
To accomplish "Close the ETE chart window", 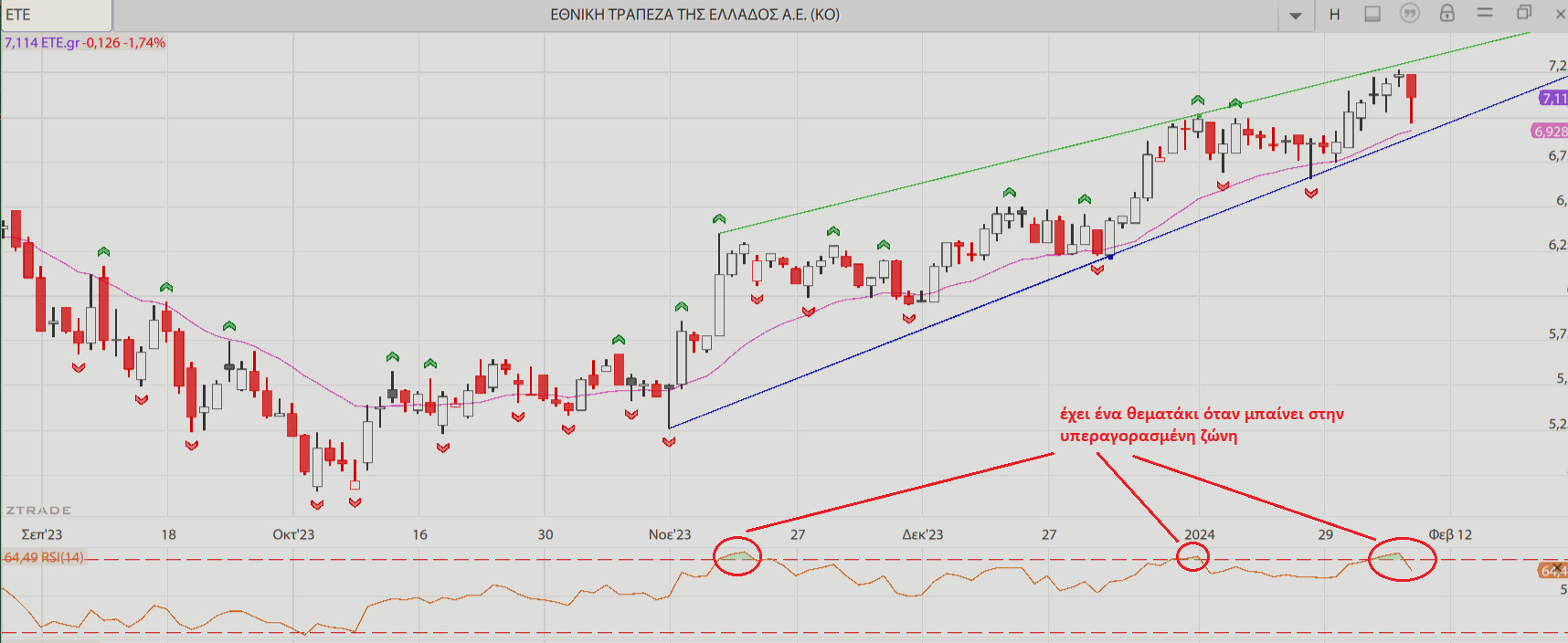I will coord(1560,14).
